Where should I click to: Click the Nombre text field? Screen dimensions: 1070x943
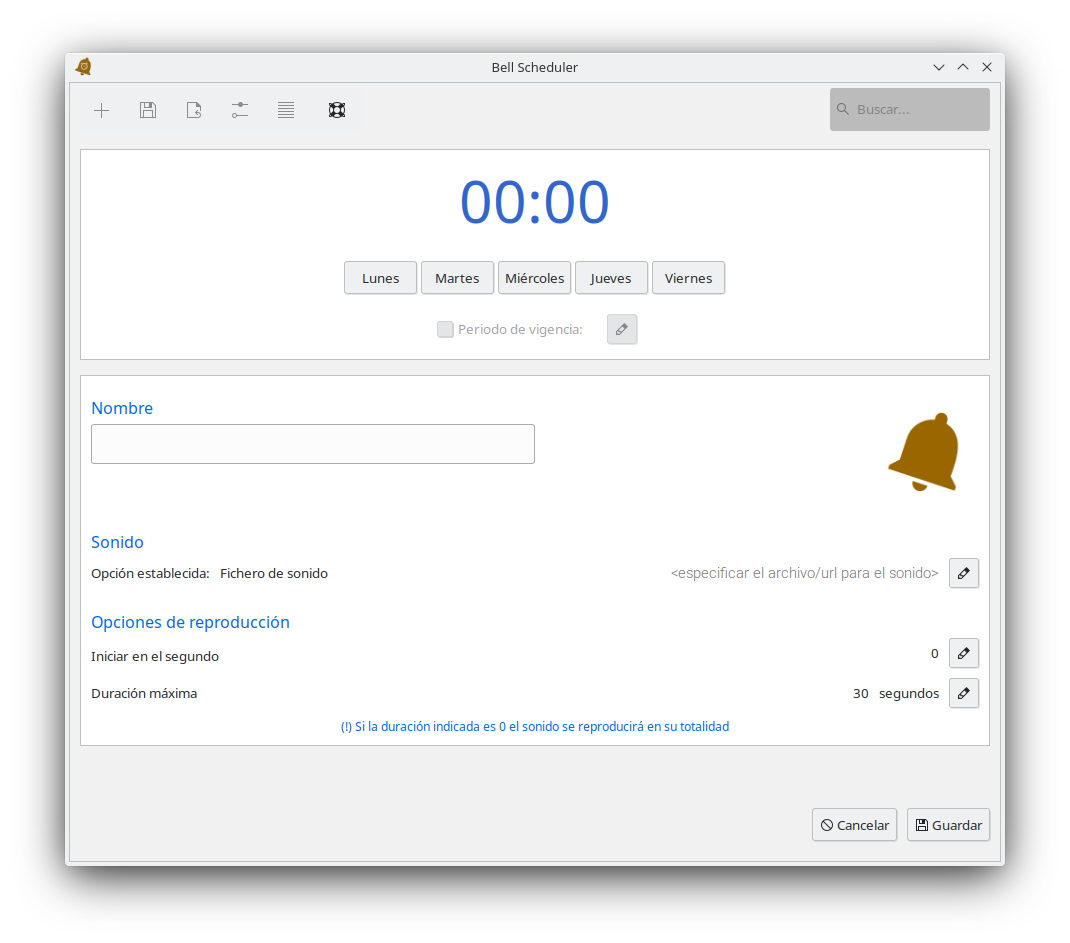point(313,444)
